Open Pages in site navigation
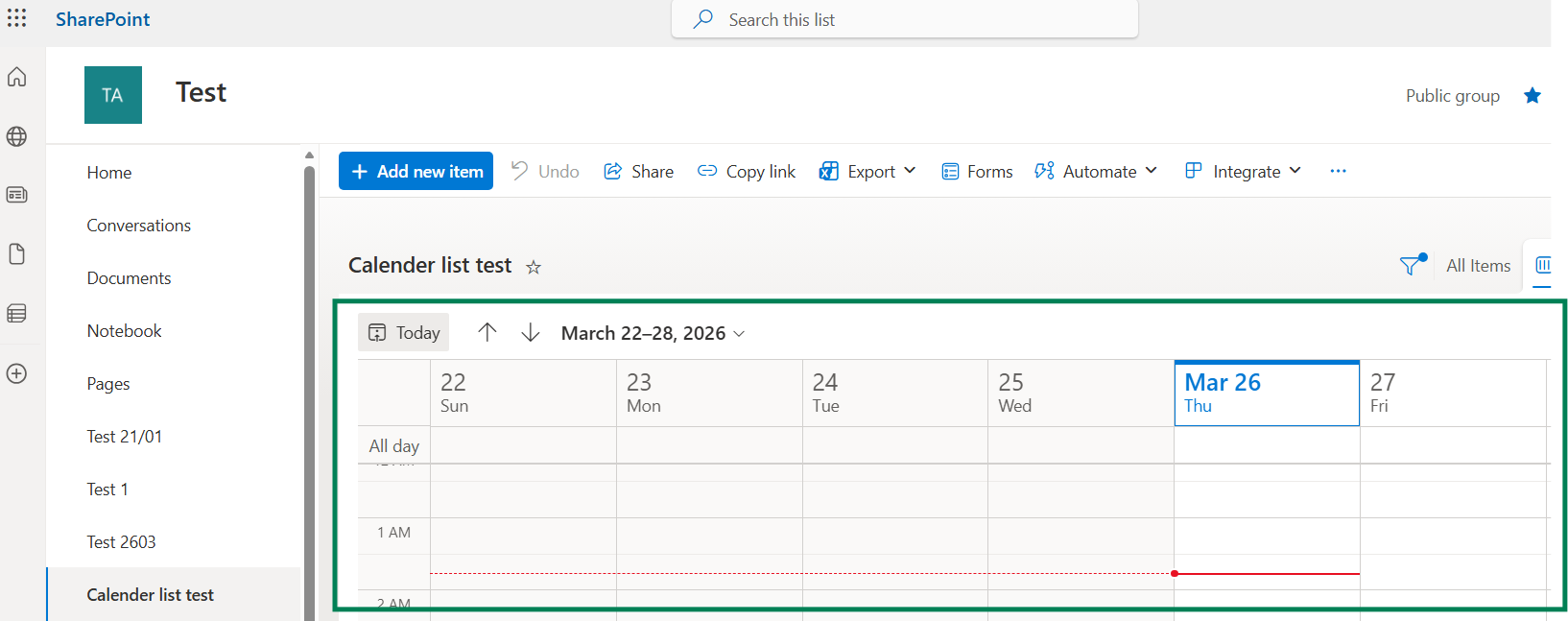Image resolution: width=1568 pixels, height=621 pixels. [108, 384]
